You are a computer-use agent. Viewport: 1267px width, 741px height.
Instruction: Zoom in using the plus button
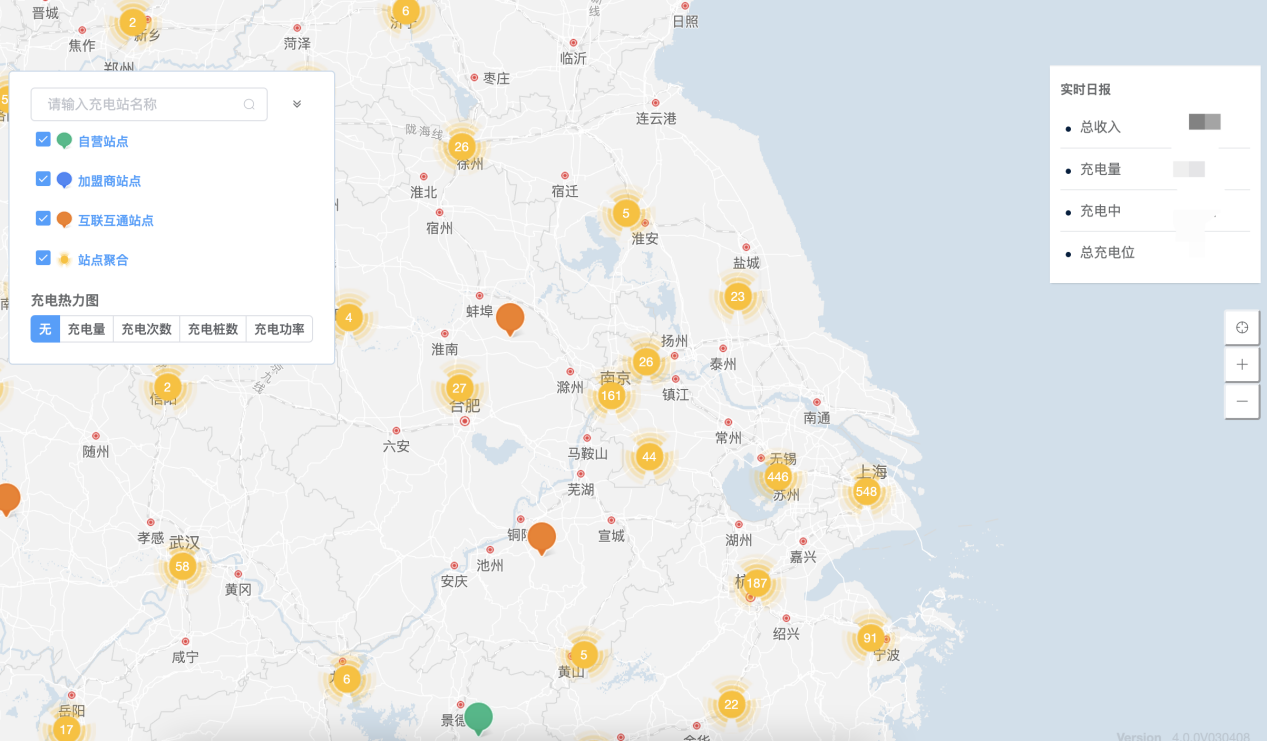[1242, 365]
